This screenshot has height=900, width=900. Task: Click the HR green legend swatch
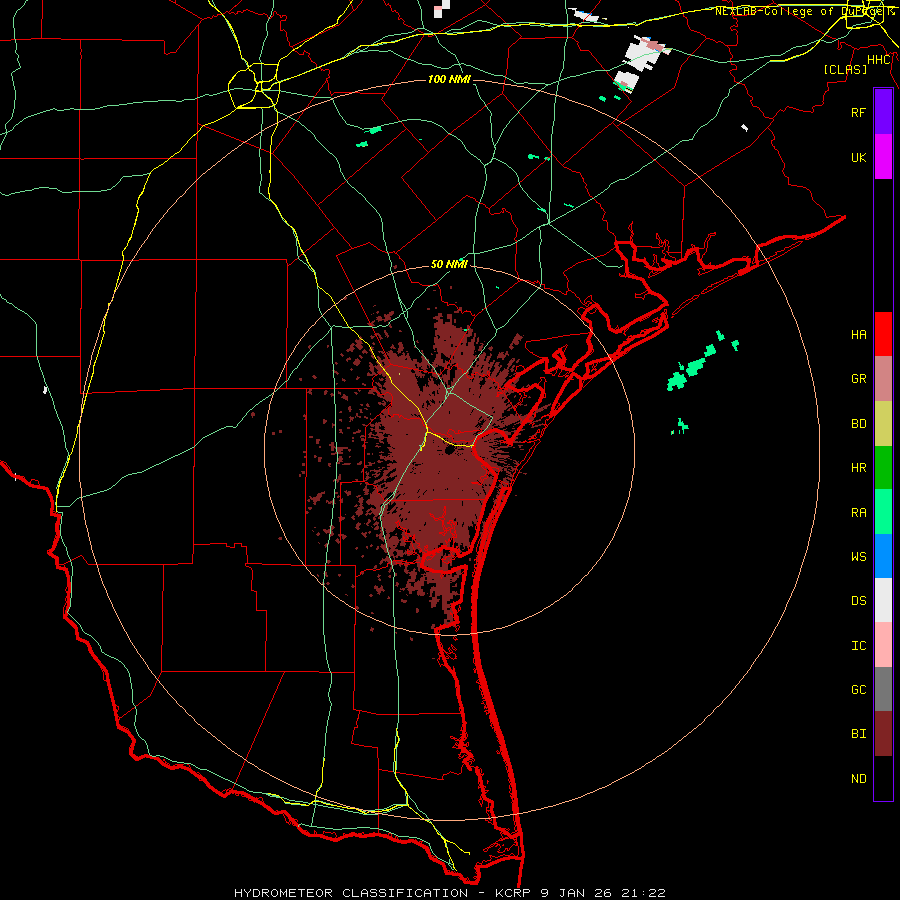(883, 468)
